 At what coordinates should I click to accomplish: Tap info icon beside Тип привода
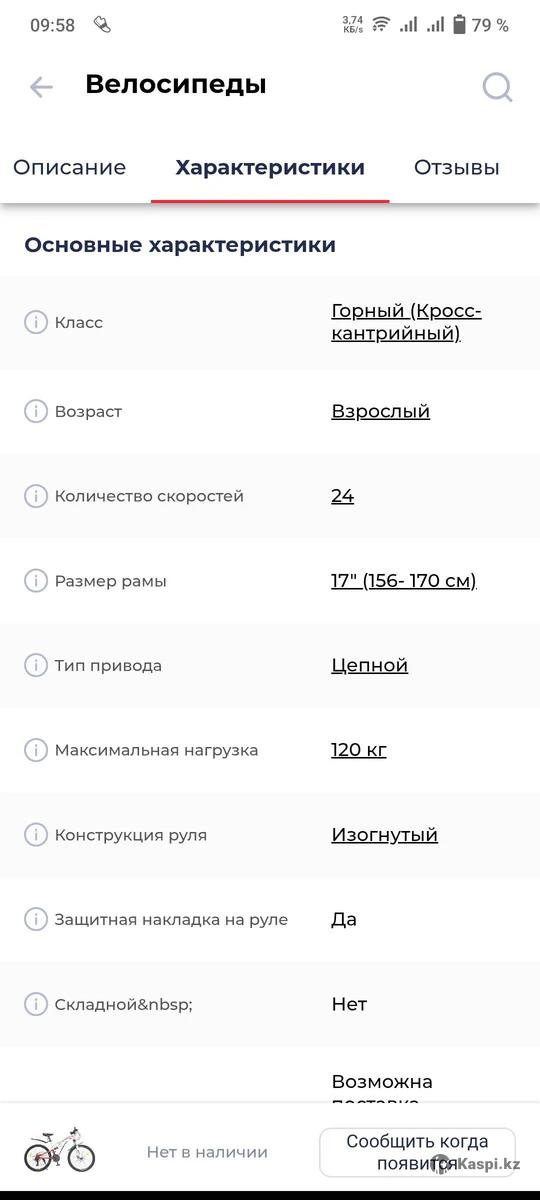[x=36, y=665]
